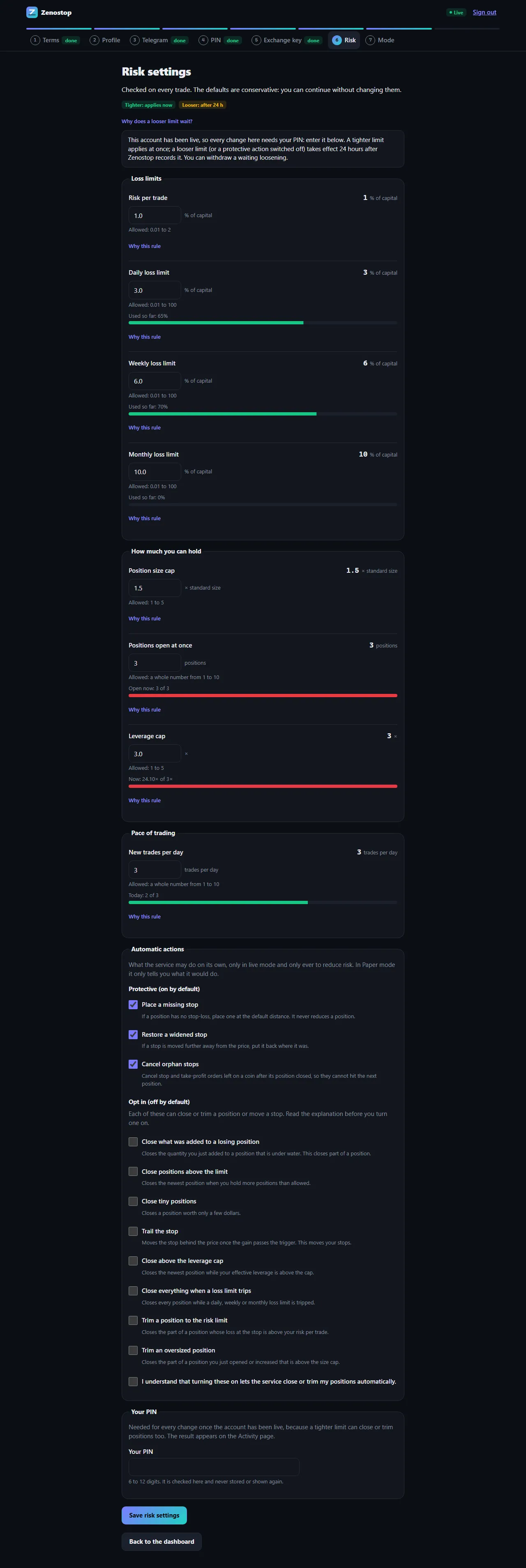Expand 'Why this rule' under Position size cap
The image size is (526, 1568).
(145, 618)
